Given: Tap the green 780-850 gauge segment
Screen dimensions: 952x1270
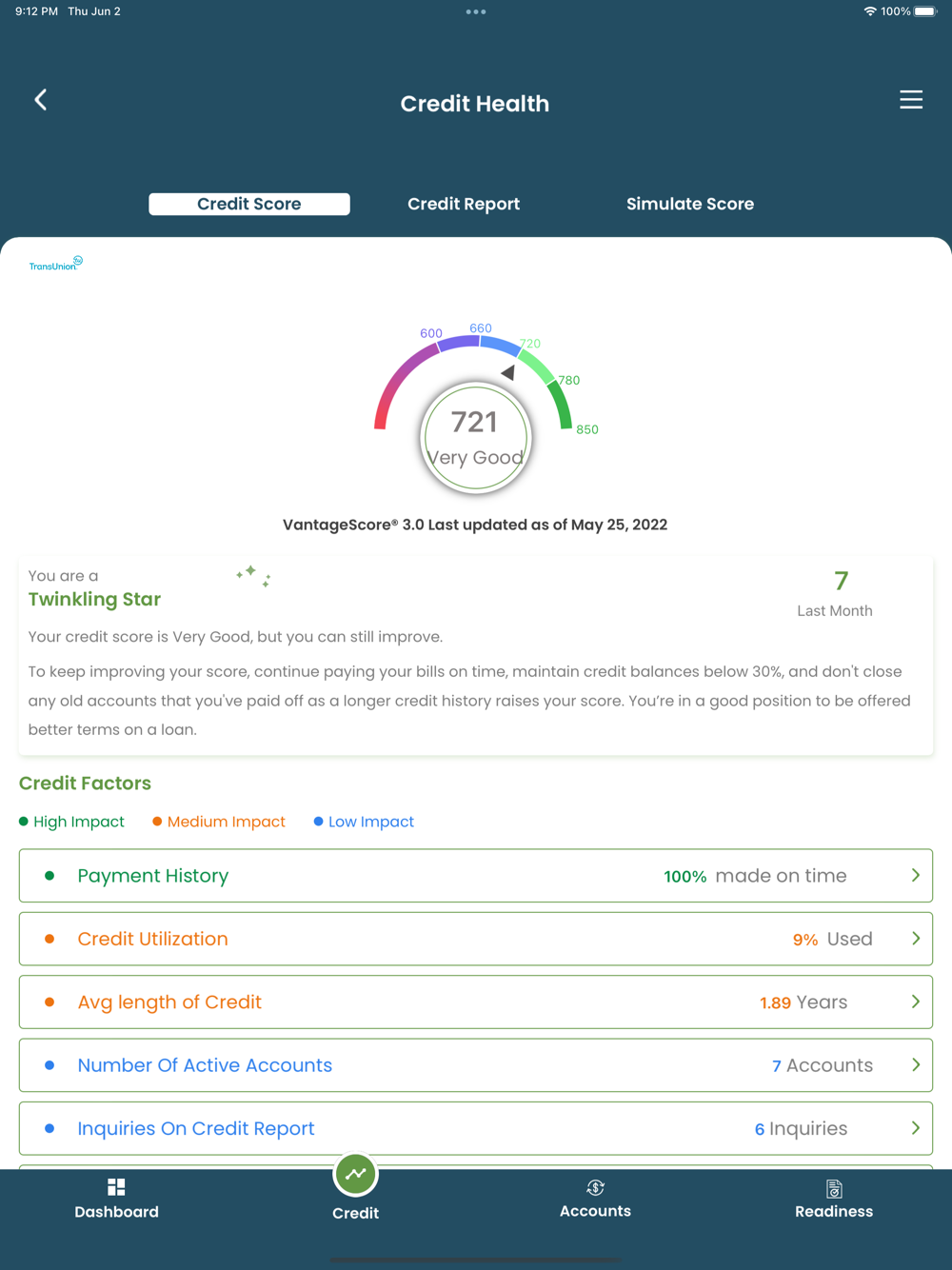Looking at the screenshot, I should click(x=562, y=406).
